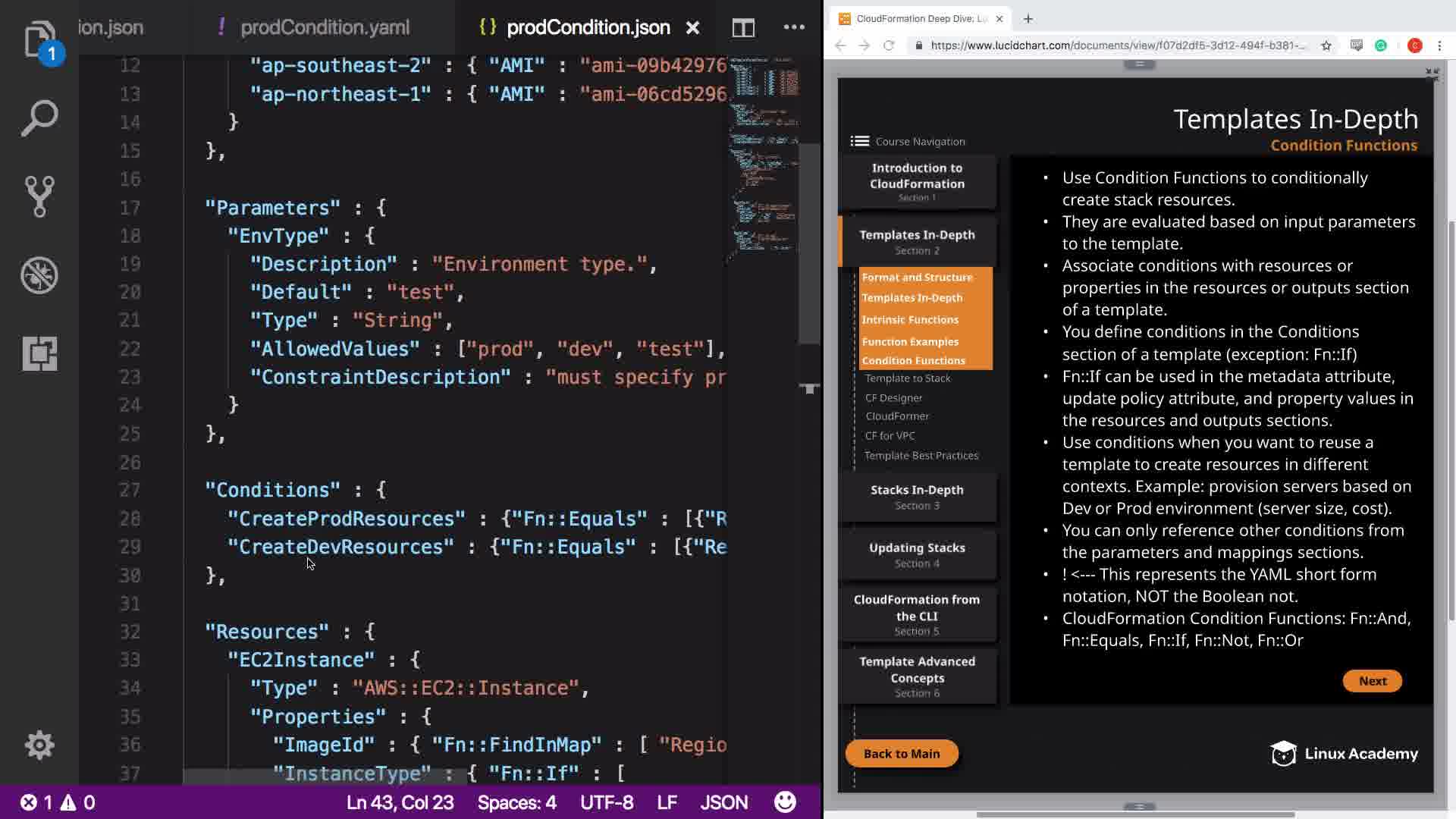This screenshot has width=1456, height=819.
Task: Click the orange Next button
Action: (x=1372, y=681)
